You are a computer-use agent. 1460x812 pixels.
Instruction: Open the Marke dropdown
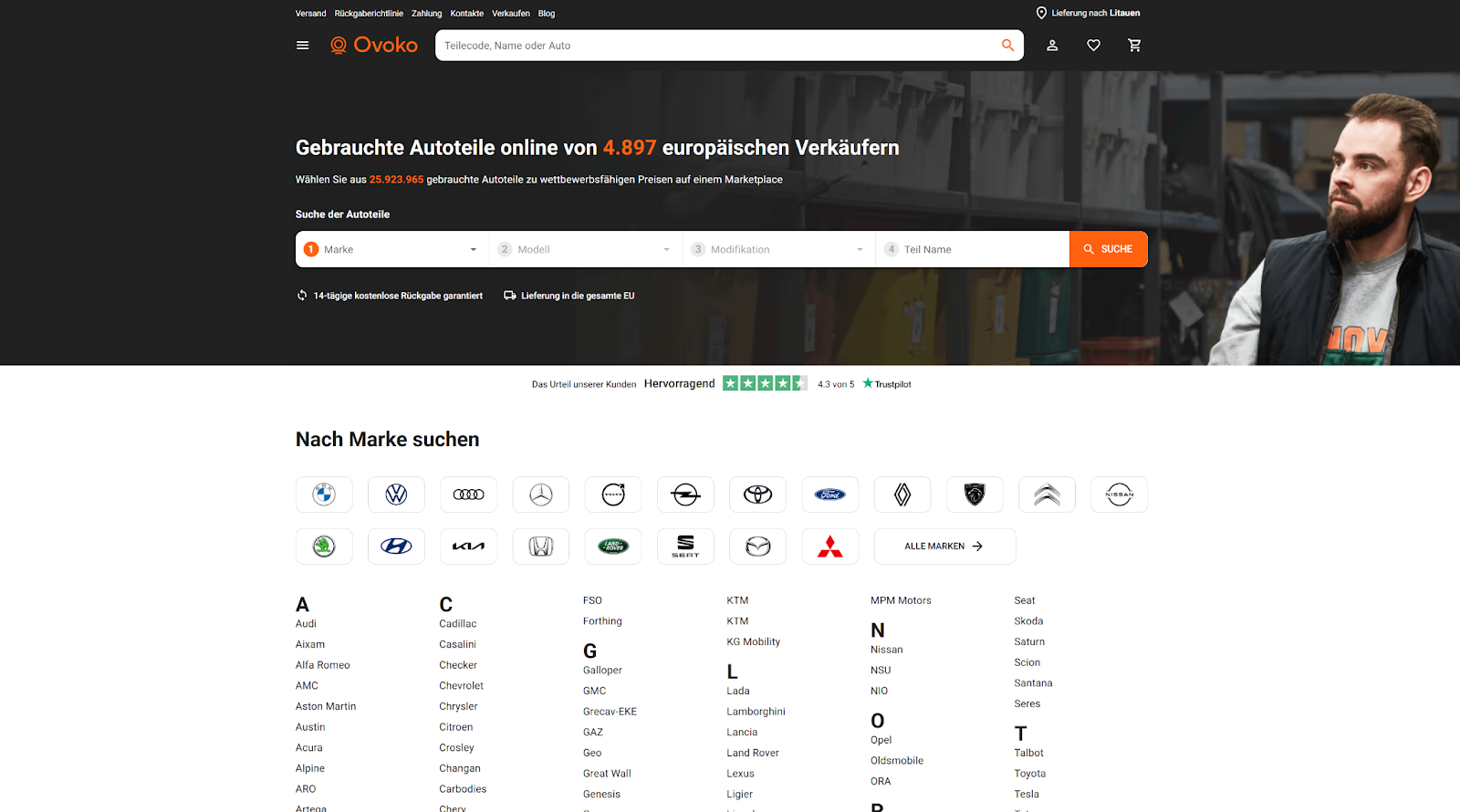coord(392,249)
